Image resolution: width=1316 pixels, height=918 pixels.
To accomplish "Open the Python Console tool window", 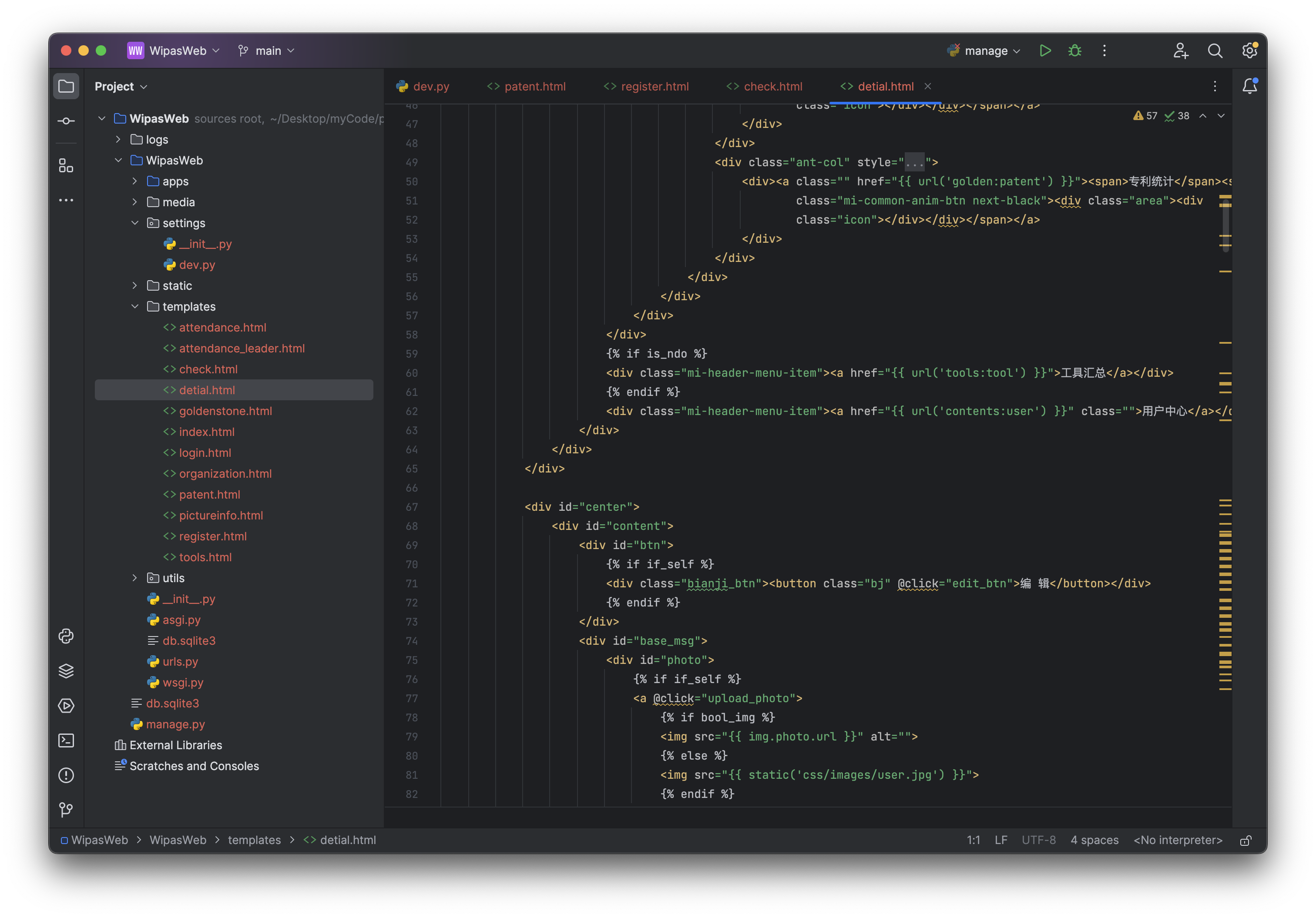I will tap(66, 636).
